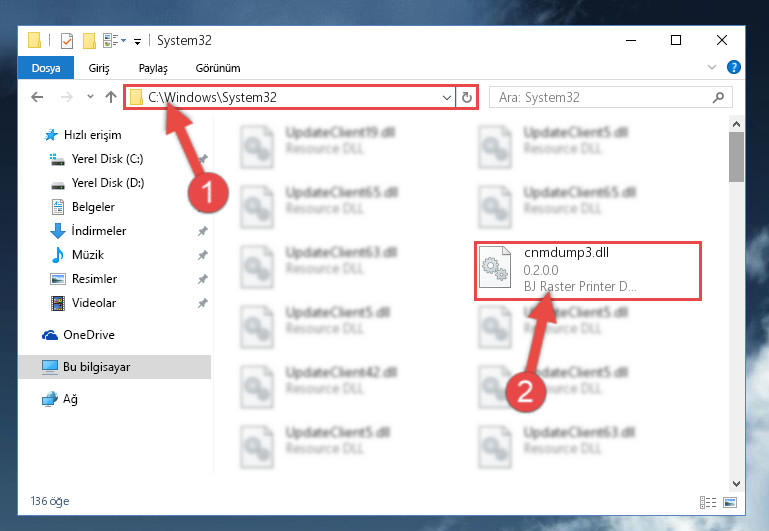The height and width of the screenshot is (531, 769).
Task: Open the Dosya menu
Action: [x=46, y=68]
